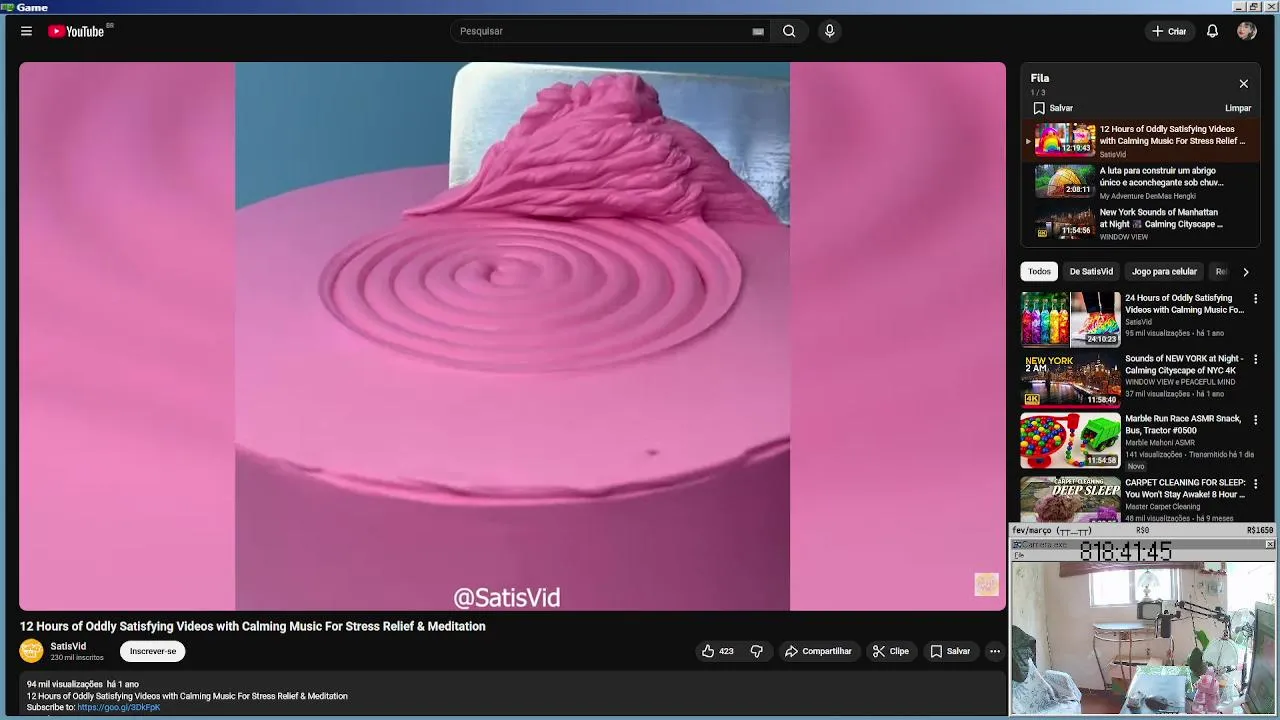Close the Camera.exe overlay window
This screenshot has height=720, width=1280.
coord(1269,544)
